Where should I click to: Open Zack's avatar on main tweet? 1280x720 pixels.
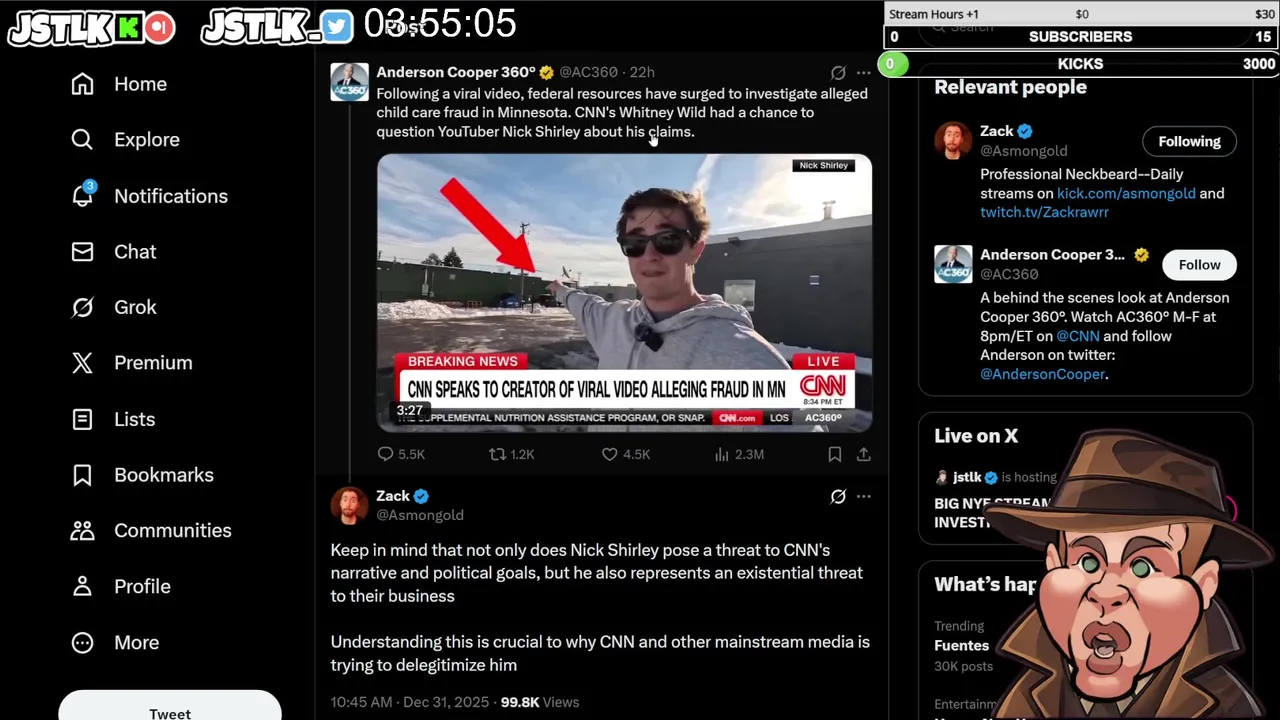[349, 505]
